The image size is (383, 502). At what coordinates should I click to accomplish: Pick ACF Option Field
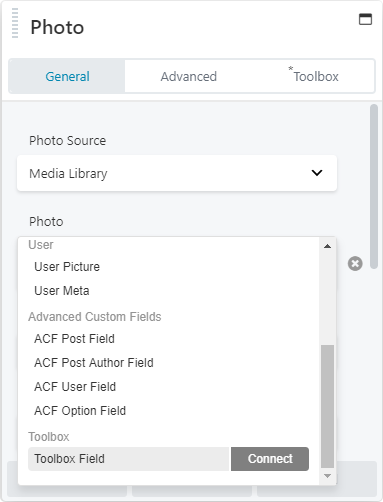click(x=80, y=411)
